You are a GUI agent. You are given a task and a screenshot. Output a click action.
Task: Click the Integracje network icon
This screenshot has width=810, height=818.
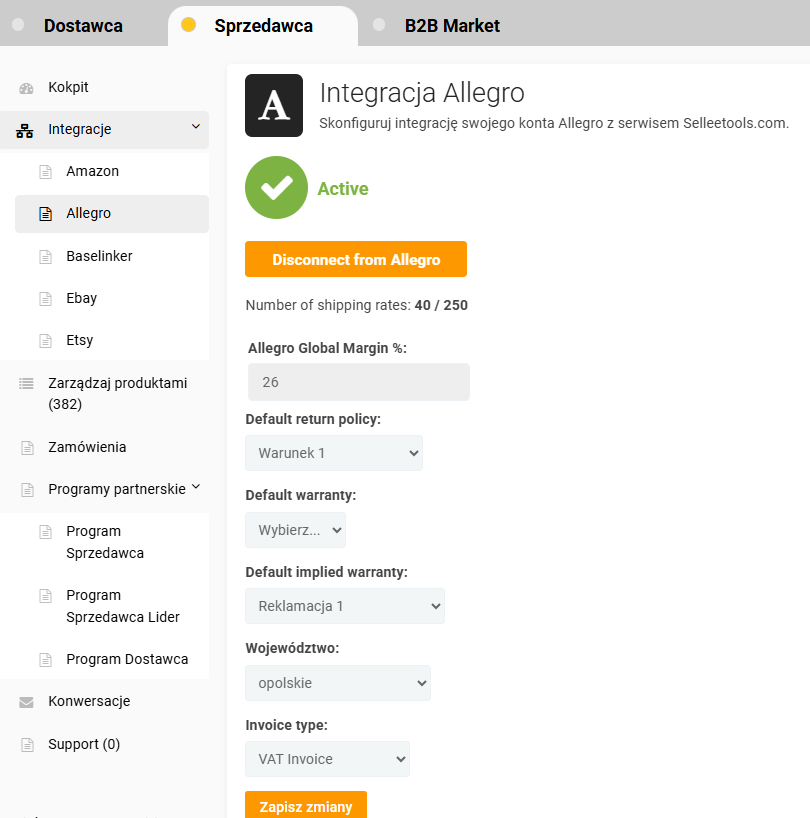[26, 130]
